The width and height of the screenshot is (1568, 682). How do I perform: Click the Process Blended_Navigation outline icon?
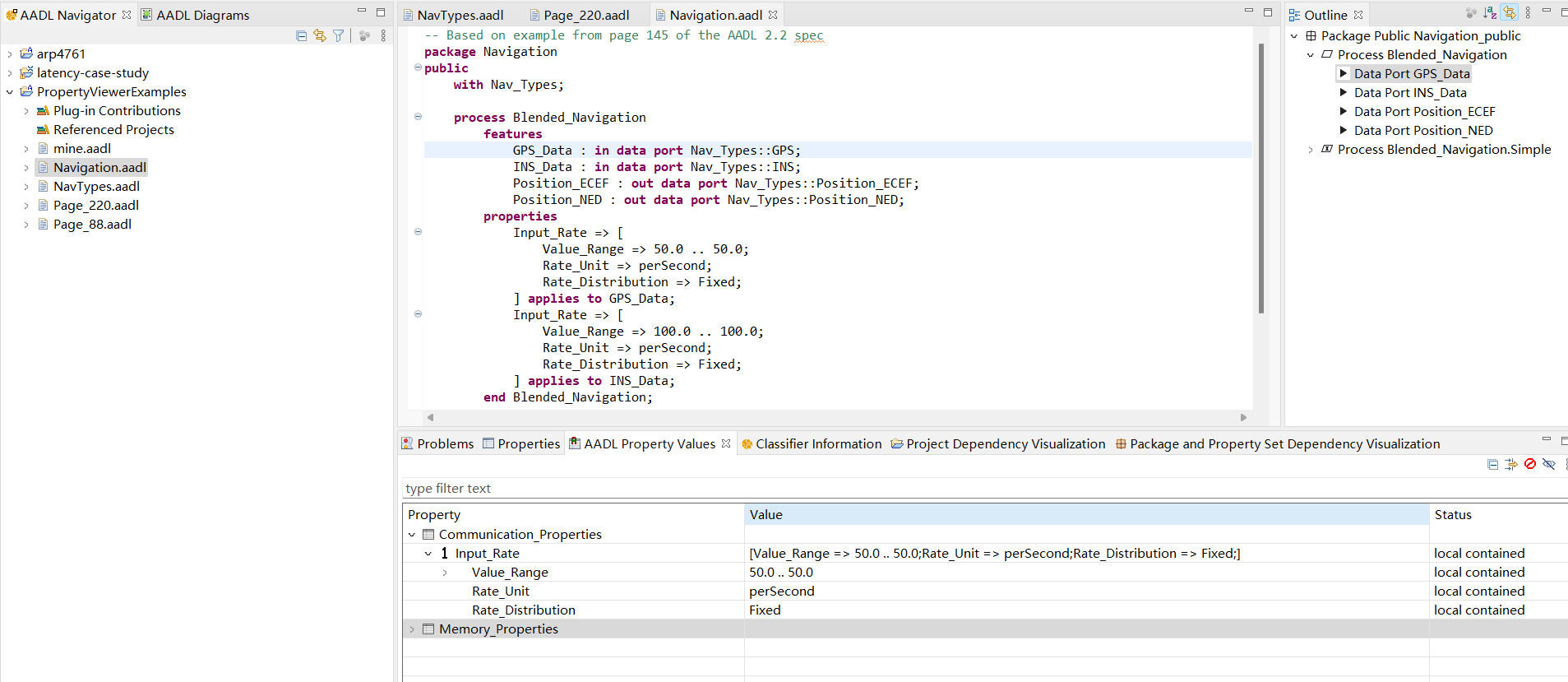(x=1327, y=54)
